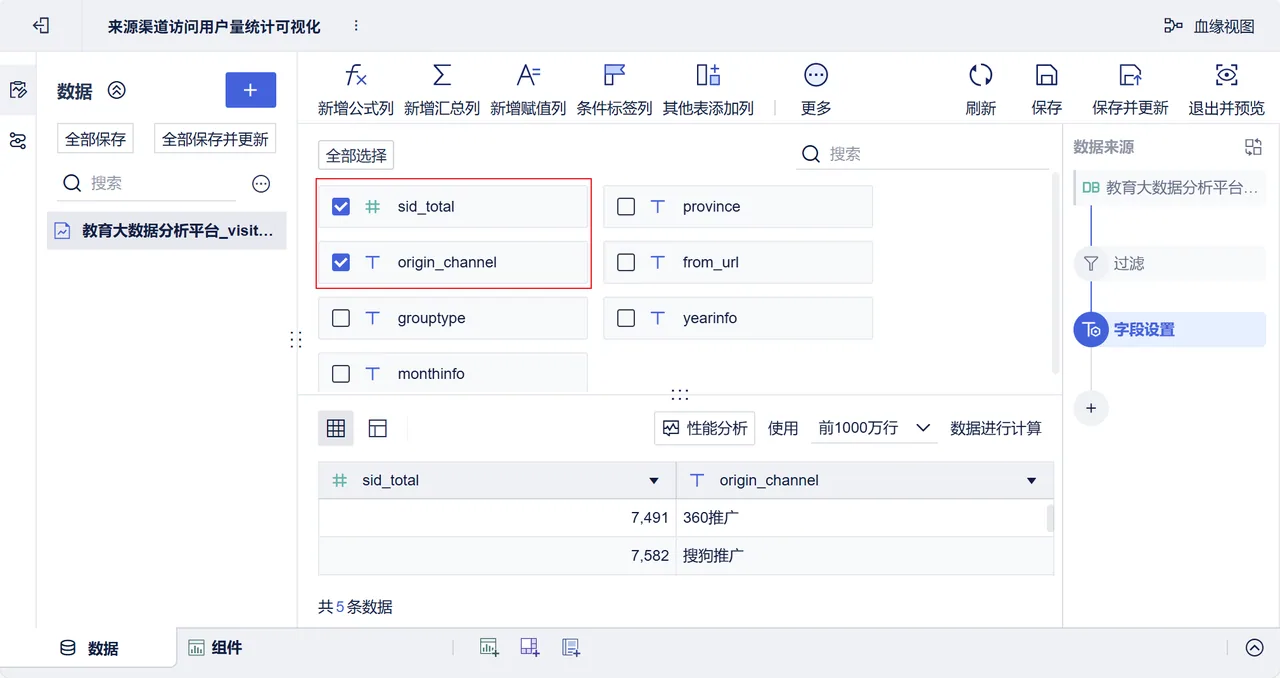Click the 保存 save icon

click(x=1046, y=76)
